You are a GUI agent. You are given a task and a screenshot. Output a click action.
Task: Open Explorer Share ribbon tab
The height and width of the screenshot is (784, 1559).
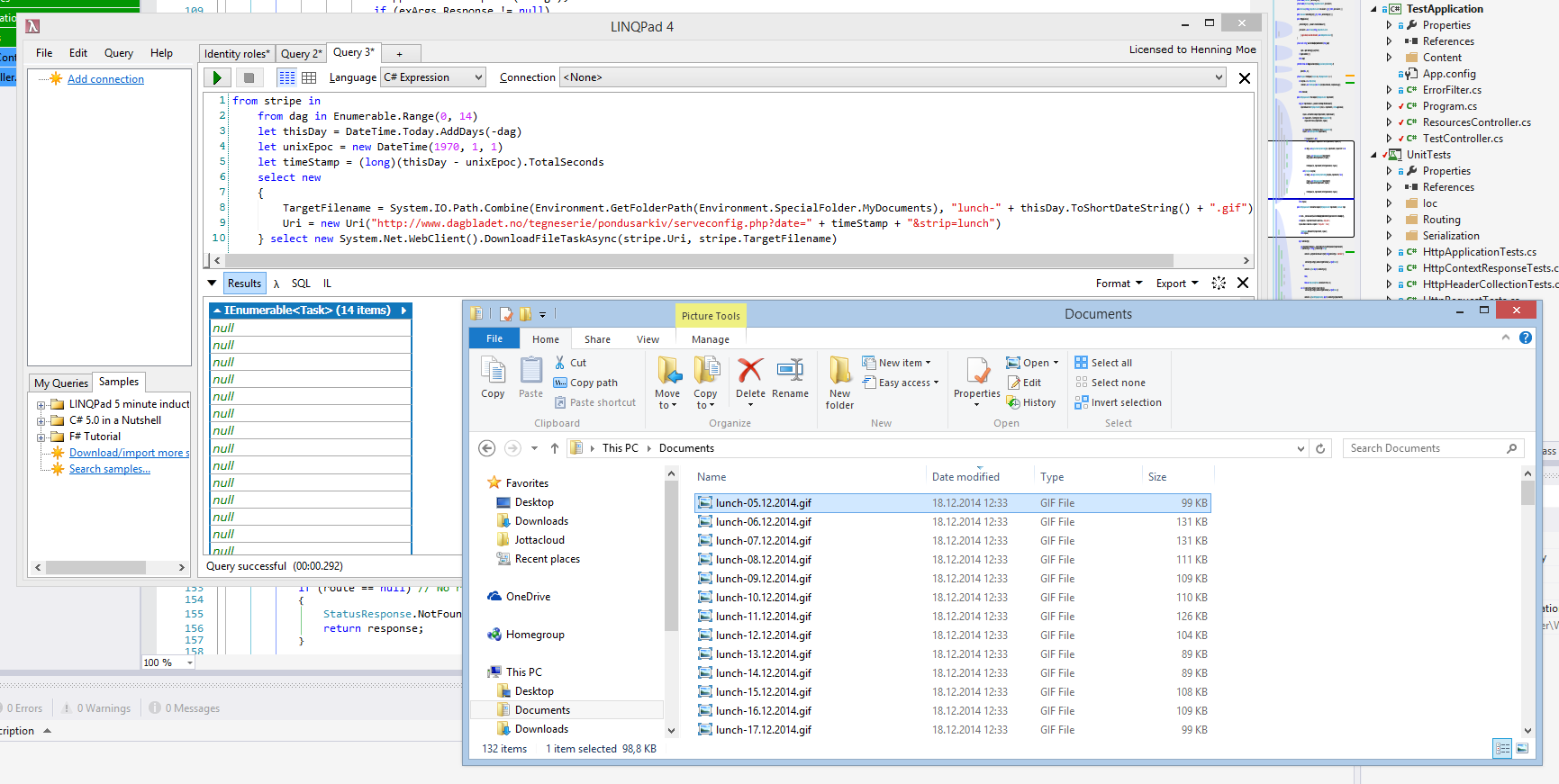(x=597, y=339)
